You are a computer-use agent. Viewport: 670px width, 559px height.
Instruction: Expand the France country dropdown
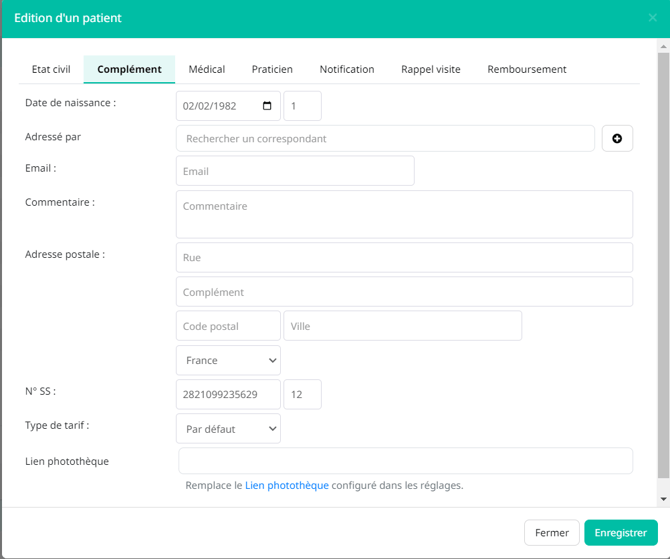coord(228,360)
